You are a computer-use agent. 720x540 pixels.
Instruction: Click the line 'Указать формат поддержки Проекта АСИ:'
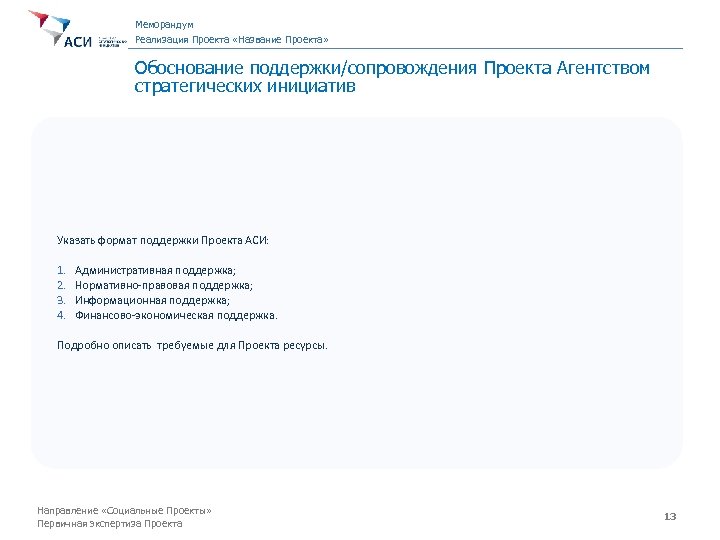[163, 240]
